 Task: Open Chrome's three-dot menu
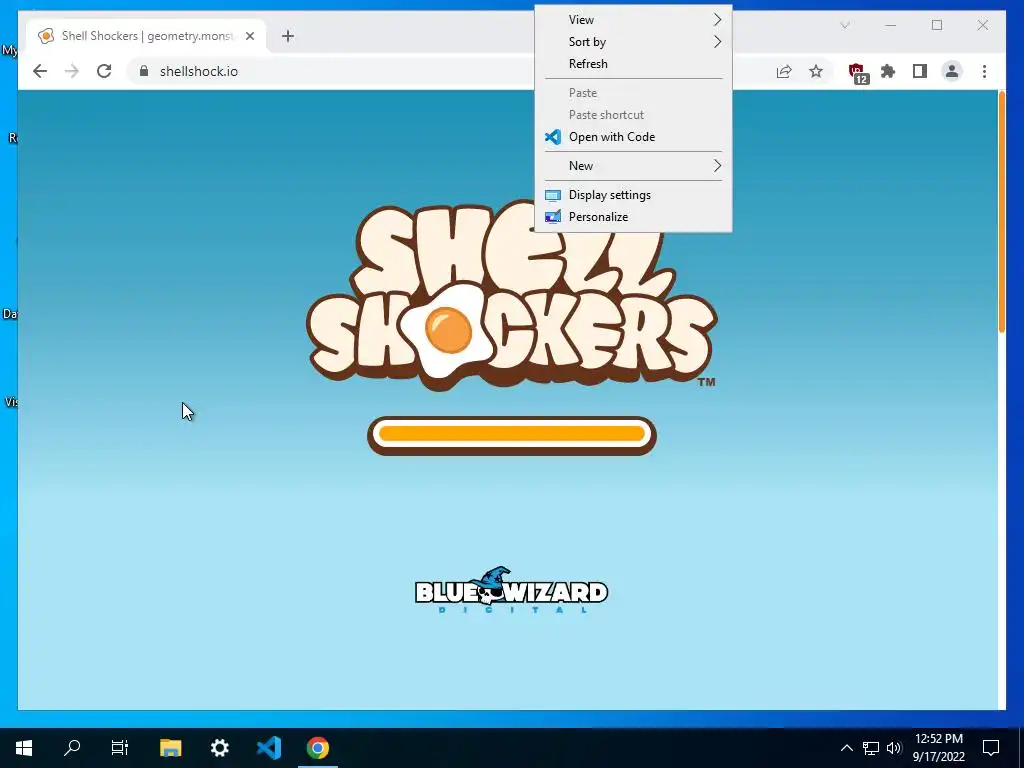[984, 71]
